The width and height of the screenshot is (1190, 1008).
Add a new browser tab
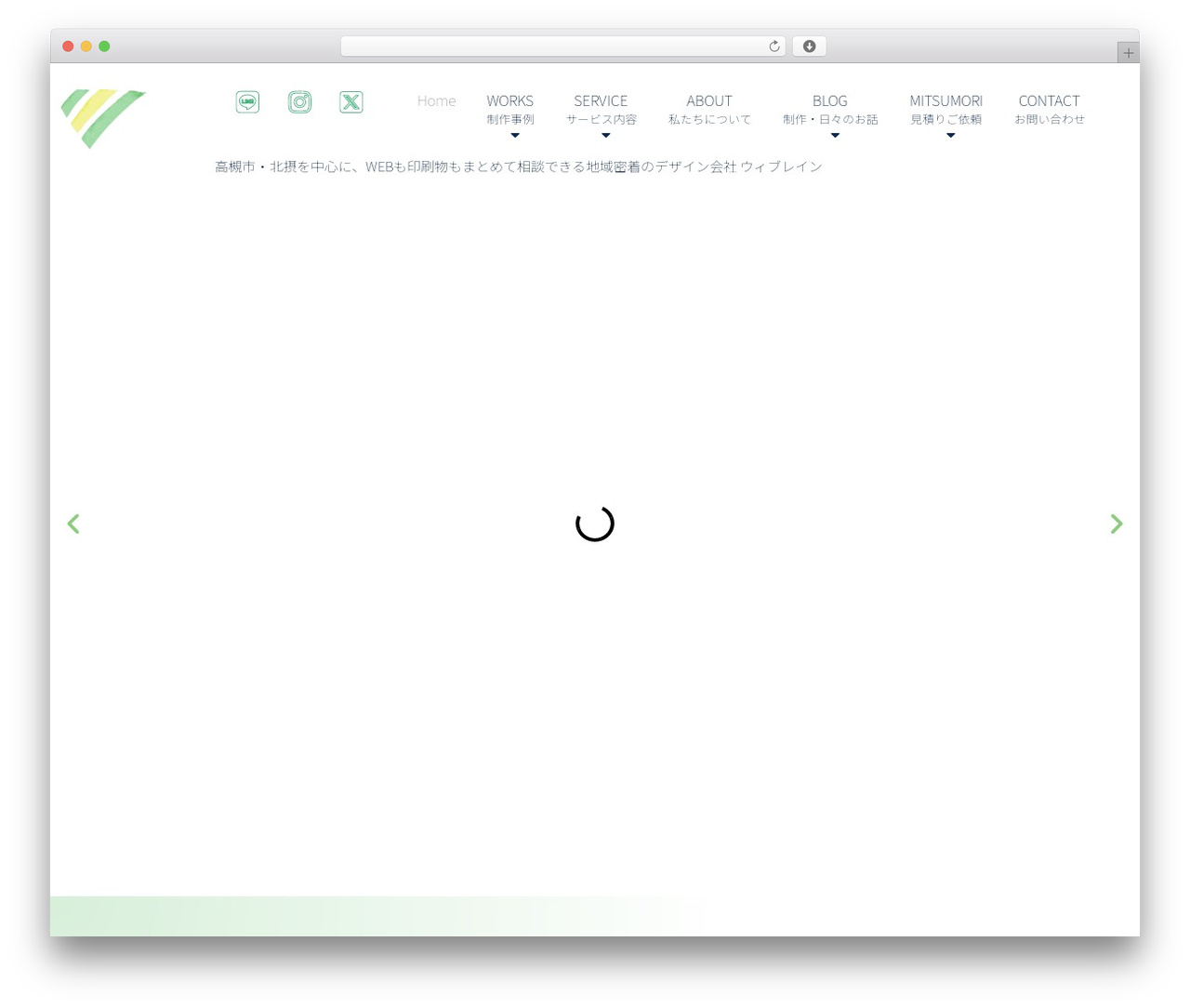pos(1129,53)
